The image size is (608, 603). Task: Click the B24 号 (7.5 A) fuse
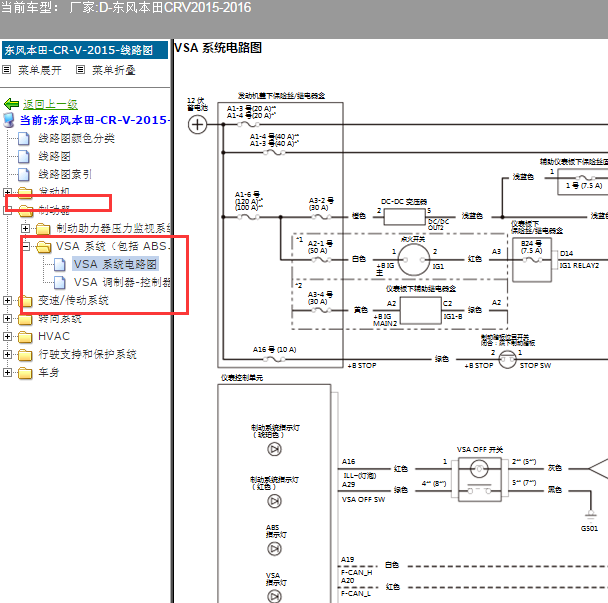point(532,259)
